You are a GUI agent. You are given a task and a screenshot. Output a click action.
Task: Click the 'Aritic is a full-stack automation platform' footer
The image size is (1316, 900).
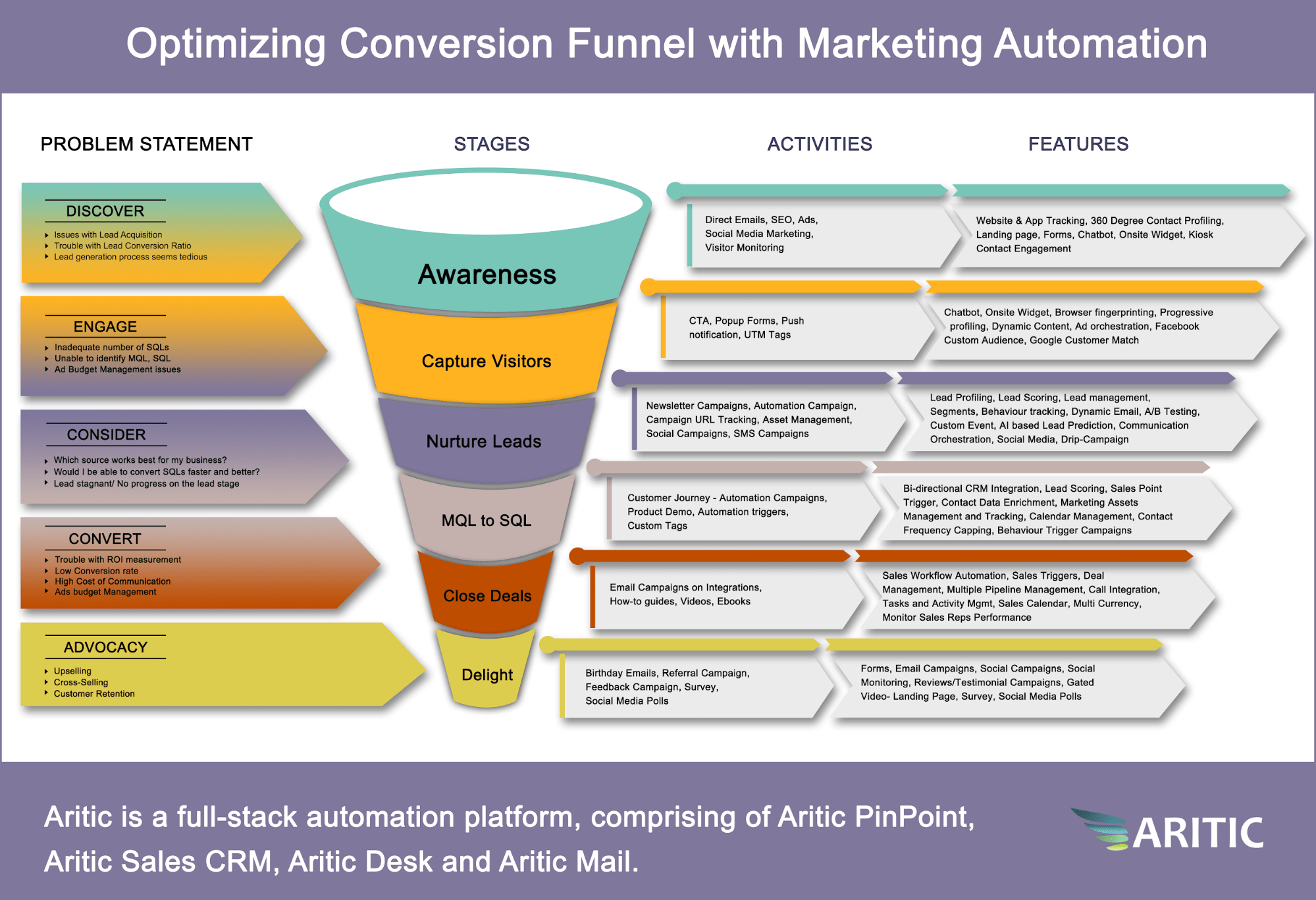[509, 816]
